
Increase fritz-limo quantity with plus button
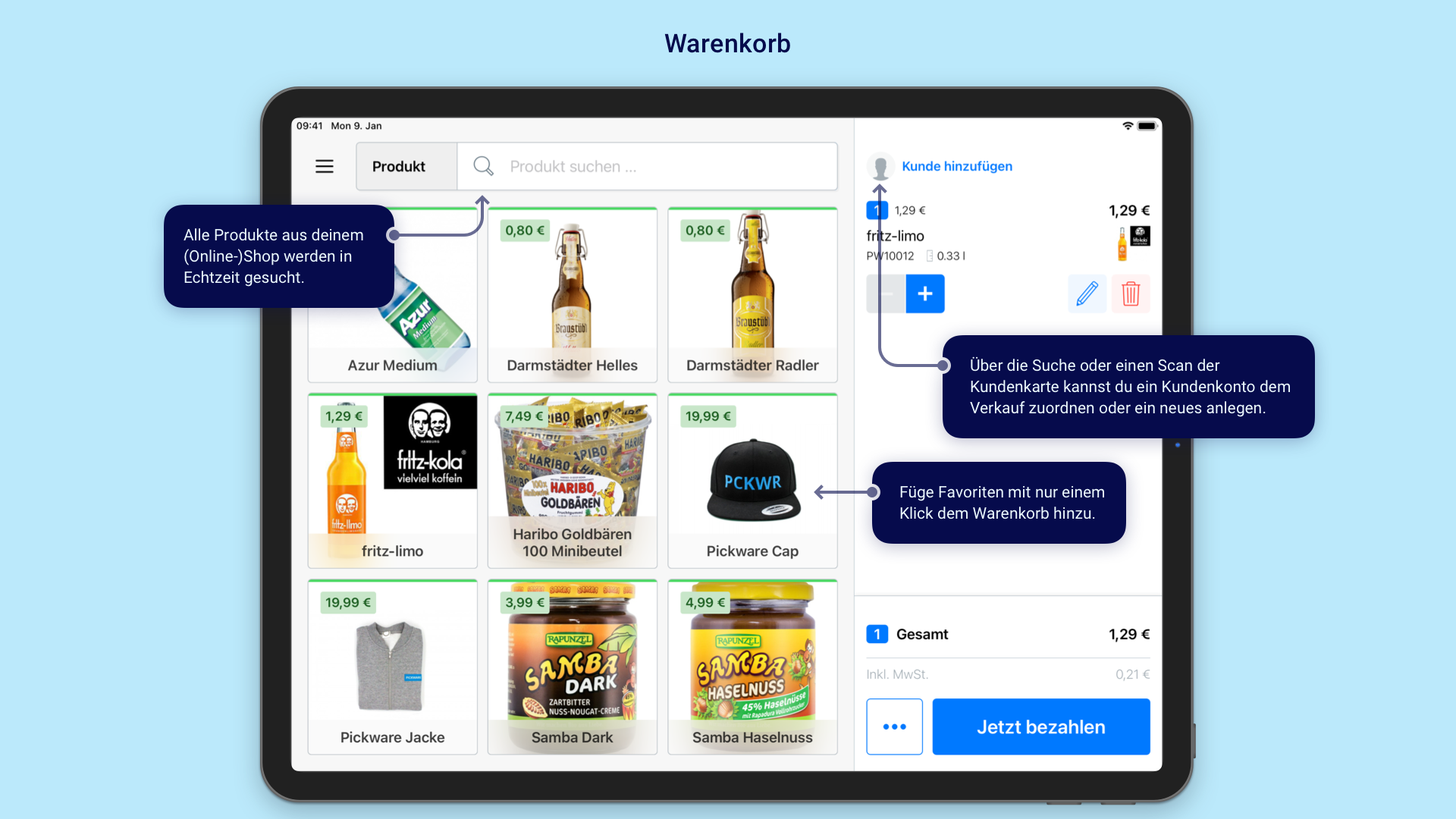[x=925, y=293]
